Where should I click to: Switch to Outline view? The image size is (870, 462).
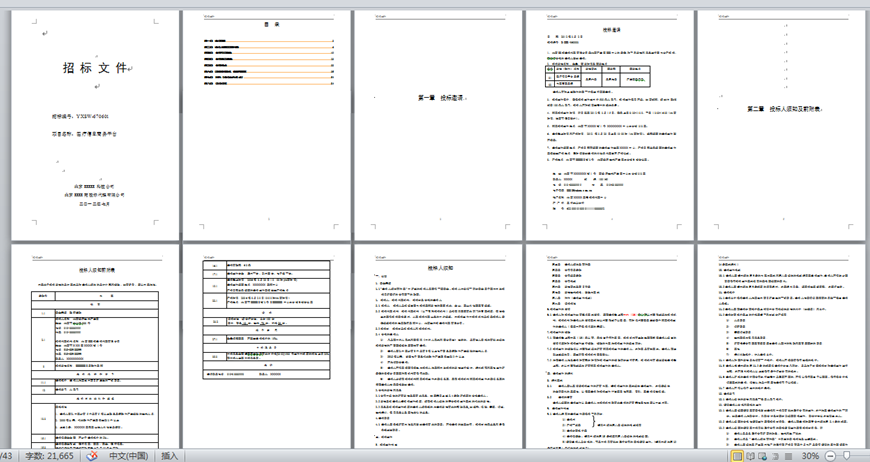tap(776, 456)
